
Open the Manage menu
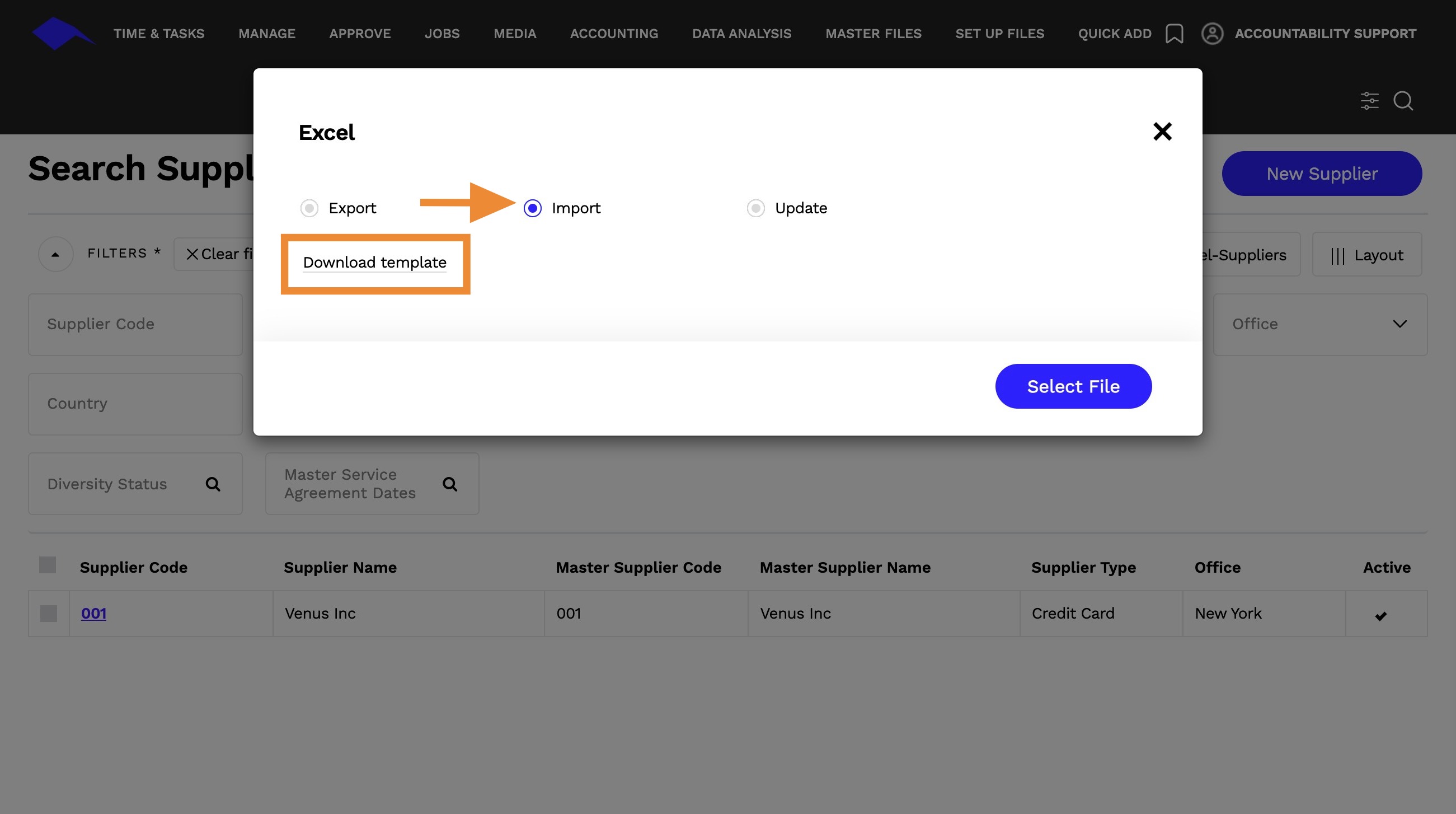(267, 34)
